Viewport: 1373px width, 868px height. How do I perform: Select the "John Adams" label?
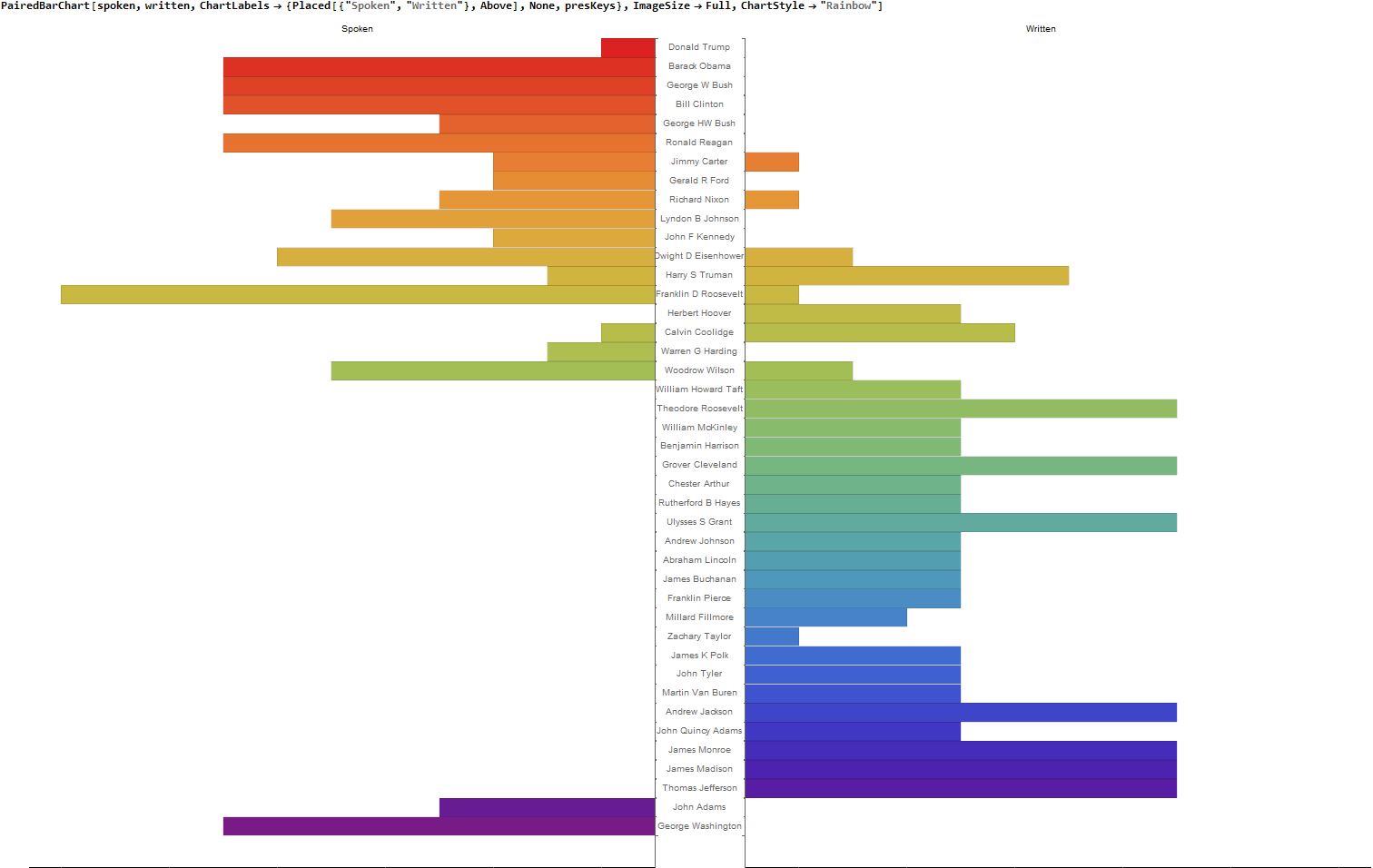pos(699,807)
